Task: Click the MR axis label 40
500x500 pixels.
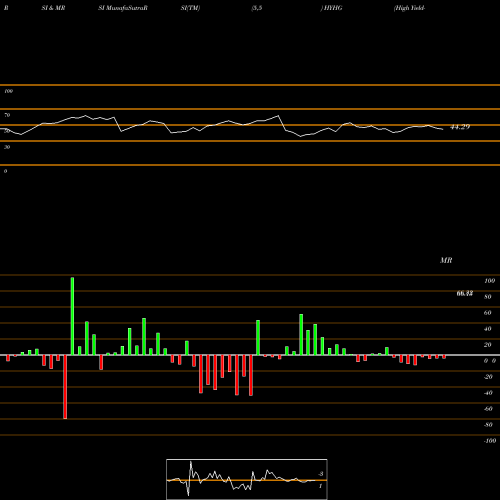Action: click(x=488, y=329)
